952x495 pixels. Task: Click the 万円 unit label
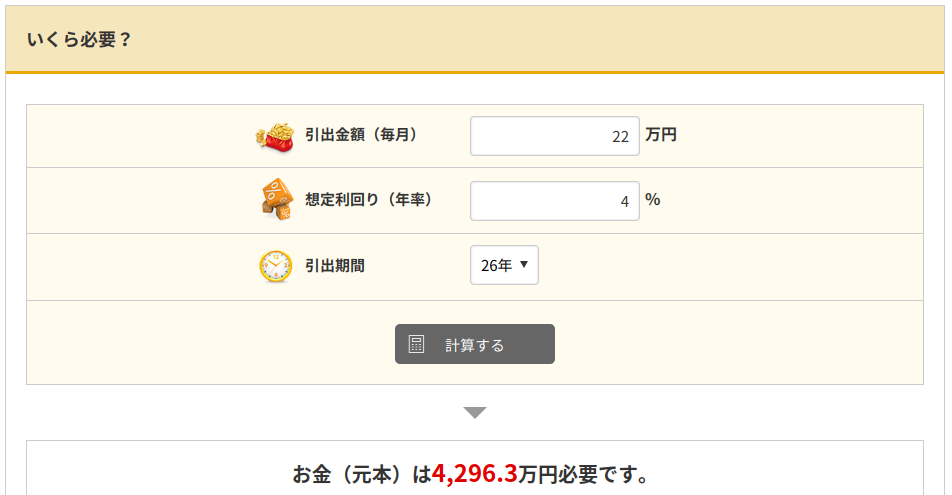tap(661, 135)
